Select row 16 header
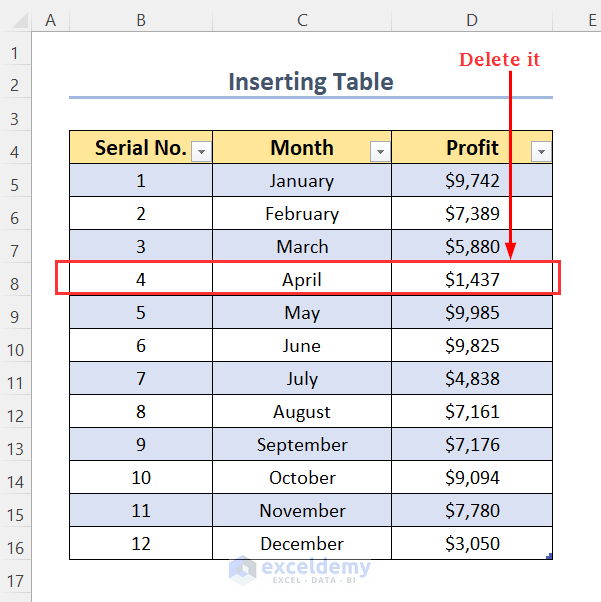This screenshot has height=602, width=601. coord(15,547)
